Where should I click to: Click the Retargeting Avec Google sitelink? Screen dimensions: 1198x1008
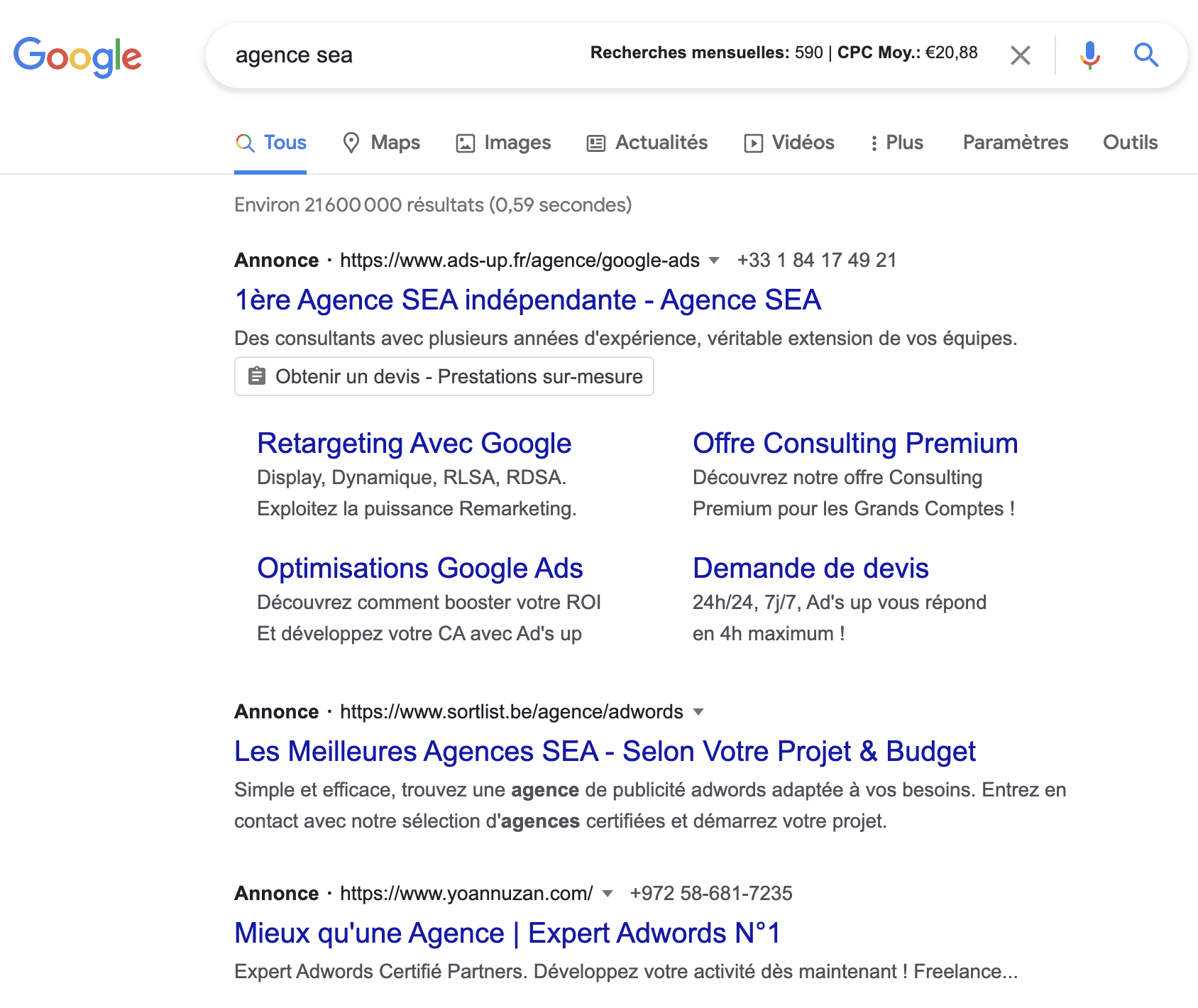coord(414,443)
